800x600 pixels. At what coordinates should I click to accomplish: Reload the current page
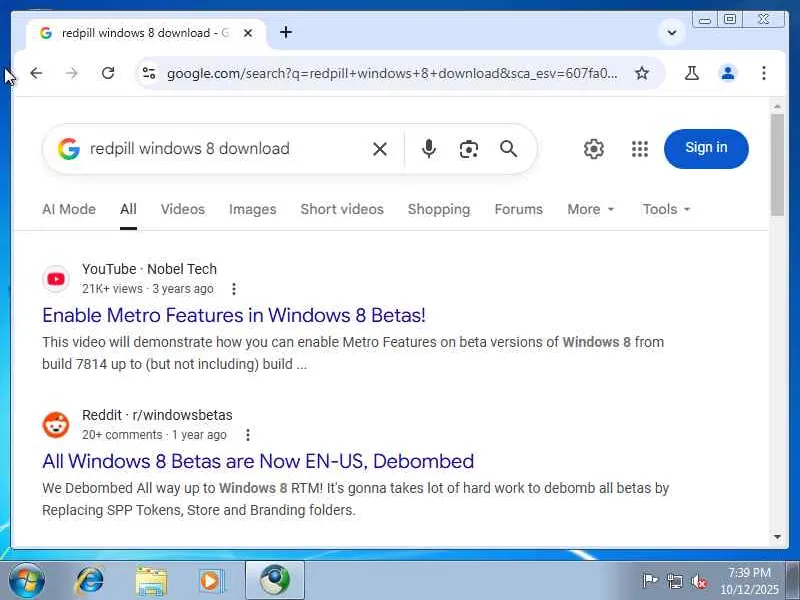[108, 73]
